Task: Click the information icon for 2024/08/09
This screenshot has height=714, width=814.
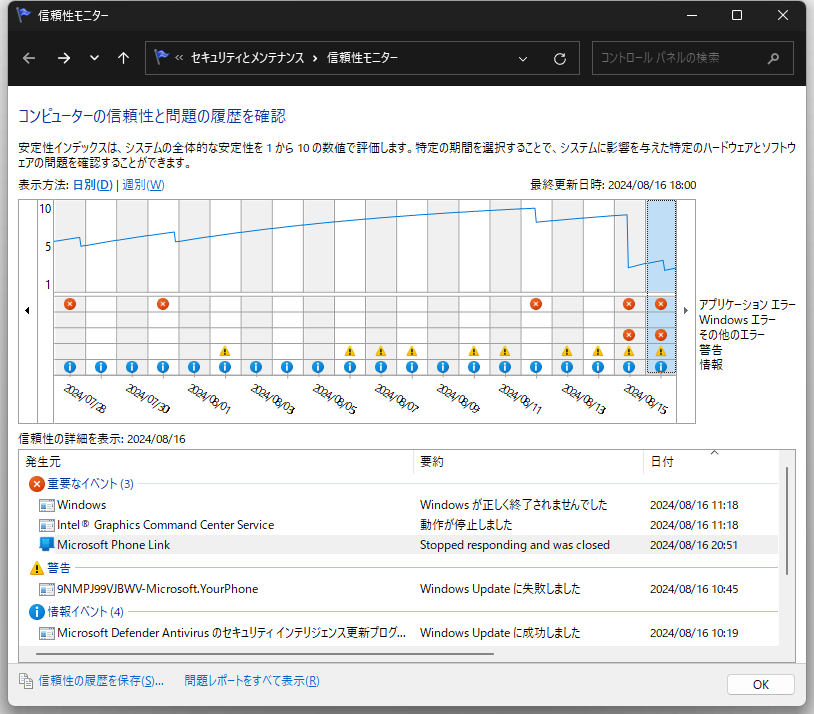Action: pyautogui.click(x=443, y=367)
